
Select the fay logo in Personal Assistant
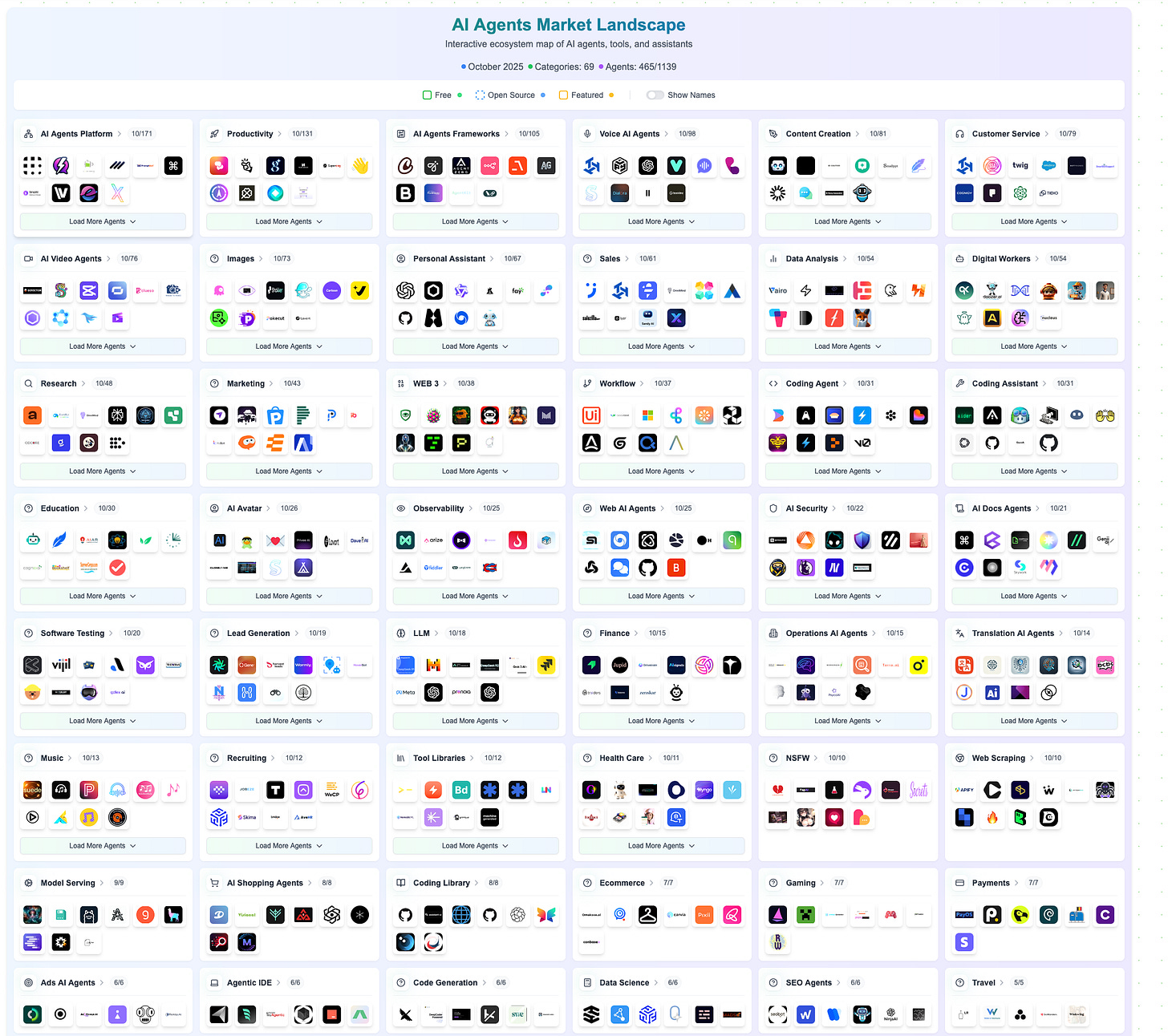[x=518, y=291]
